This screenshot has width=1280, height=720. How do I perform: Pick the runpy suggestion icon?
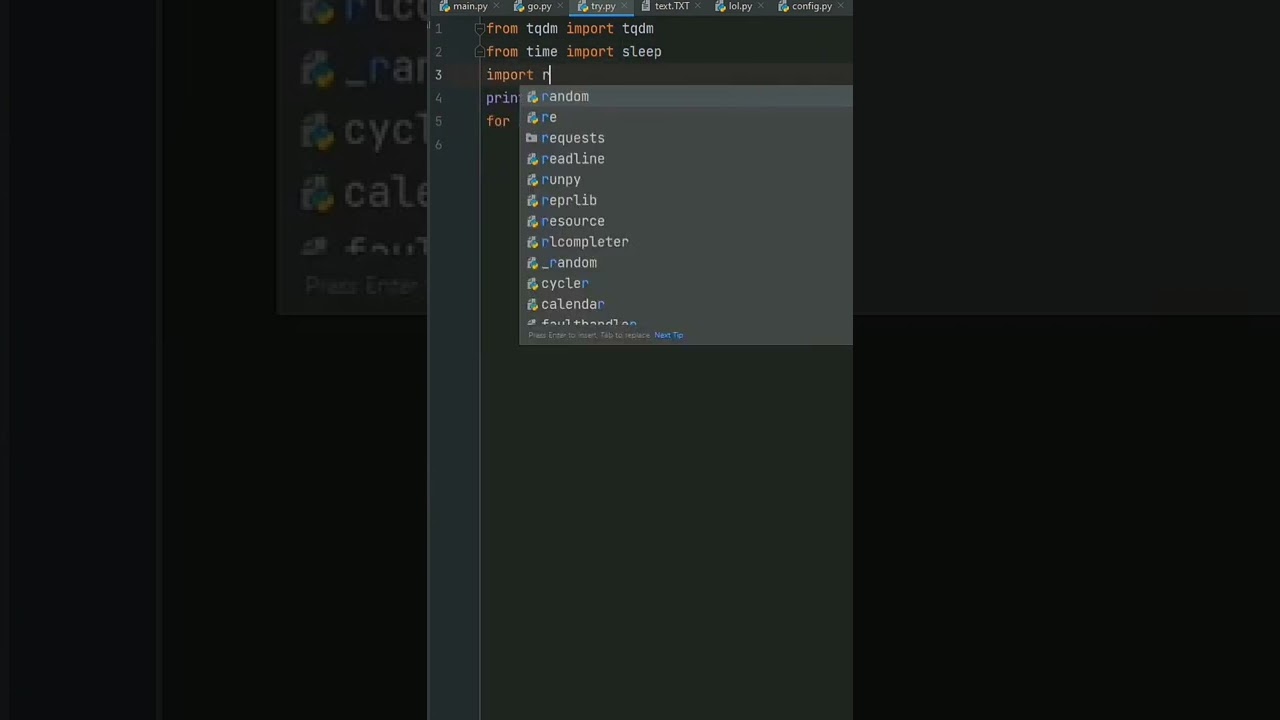(532, 180)
